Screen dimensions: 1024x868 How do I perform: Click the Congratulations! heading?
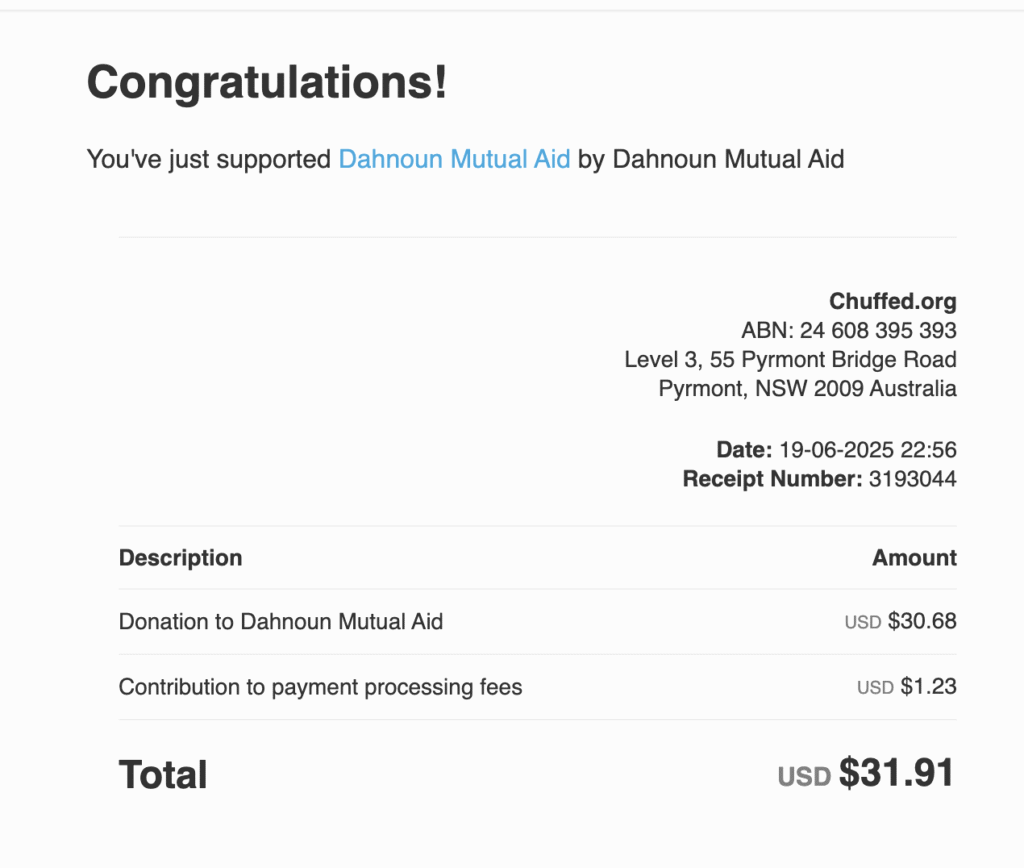click(x=267, y=84)
